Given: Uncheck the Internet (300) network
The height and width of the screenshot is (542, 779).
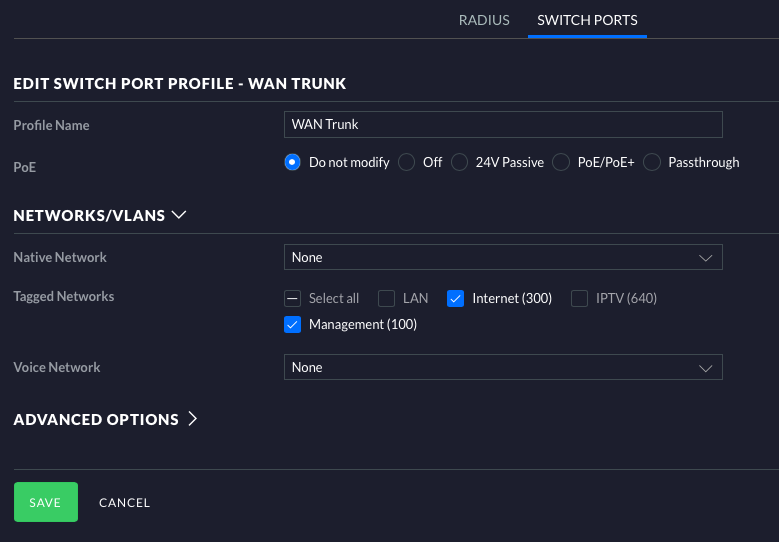Looking at the screenshot, I should tap(456, 298).
